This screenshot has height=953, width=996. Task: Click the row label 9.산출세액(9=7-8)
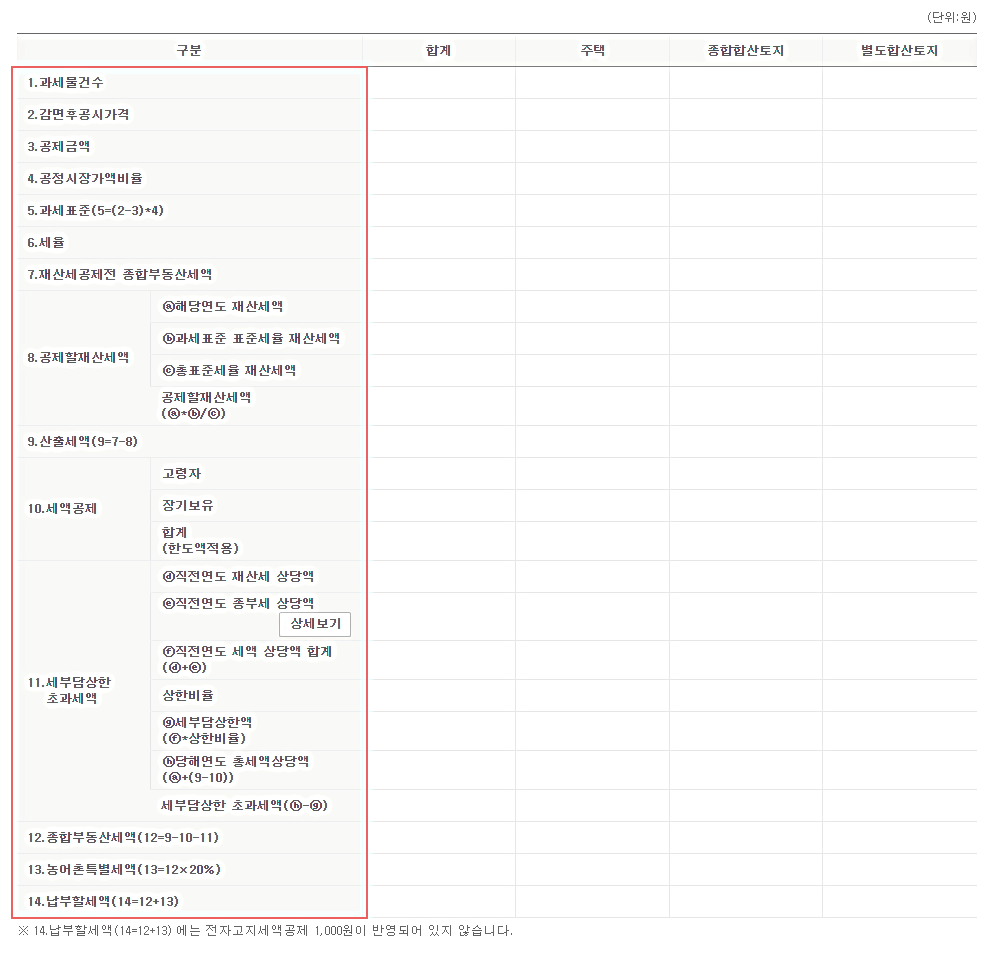(x=83, y=442)
